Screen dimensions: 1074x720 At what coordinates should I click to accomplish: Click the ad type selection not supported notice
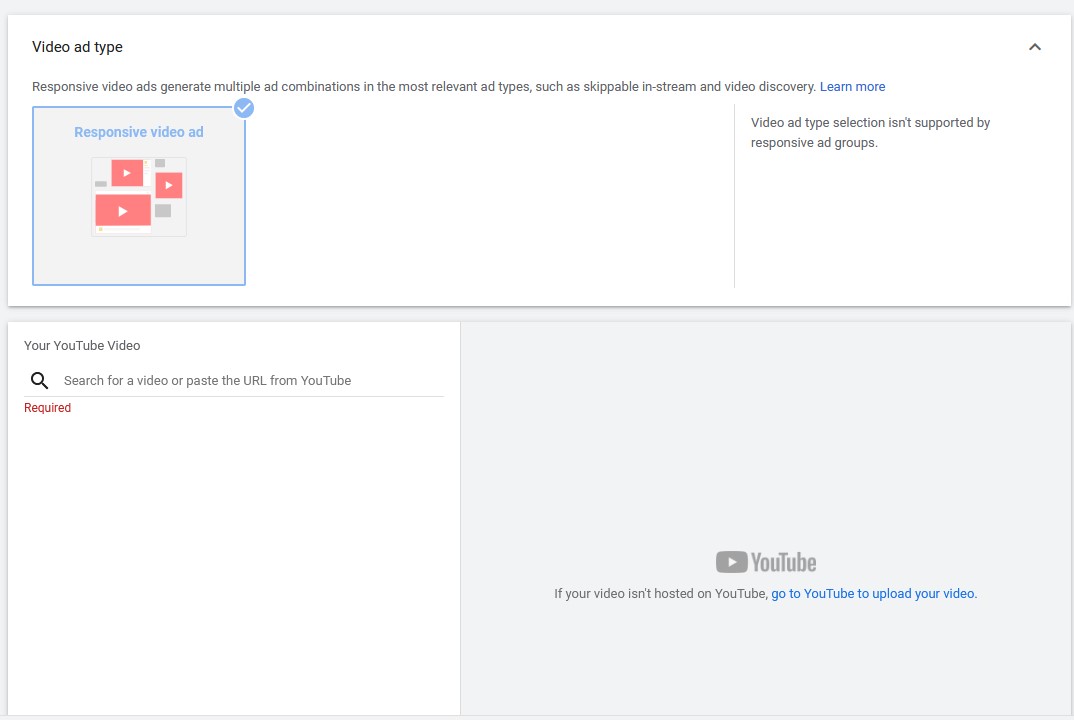click(x=870, y=133)
